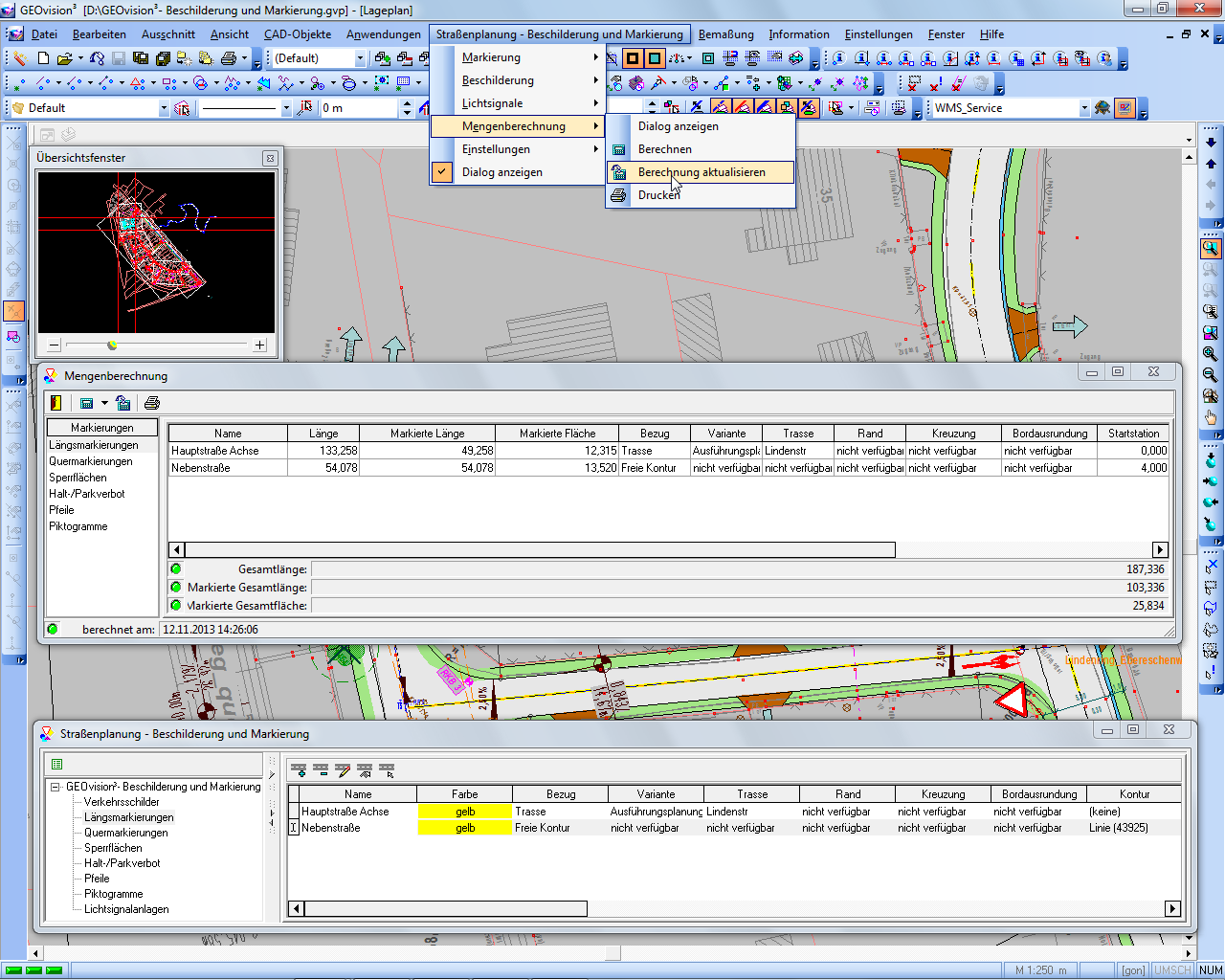
Task: Choose Berechnung aktualisieren from the submenu
Action: 701,172
